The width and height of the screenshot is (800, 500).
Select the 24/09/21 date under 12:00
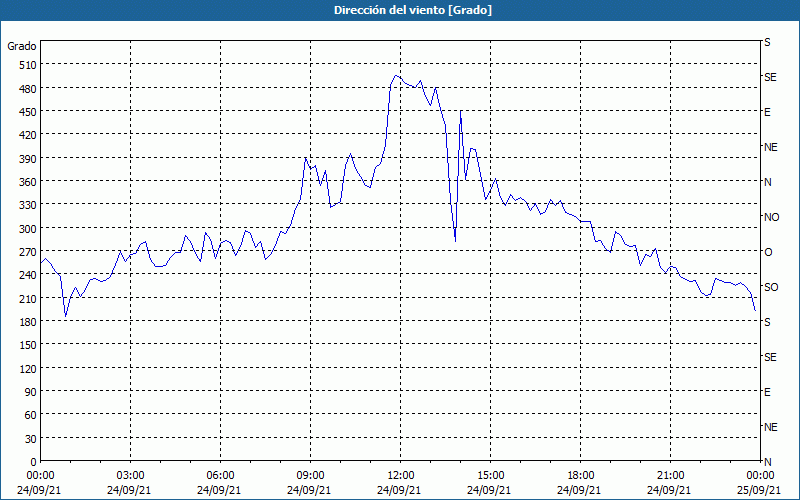point(399,490)
